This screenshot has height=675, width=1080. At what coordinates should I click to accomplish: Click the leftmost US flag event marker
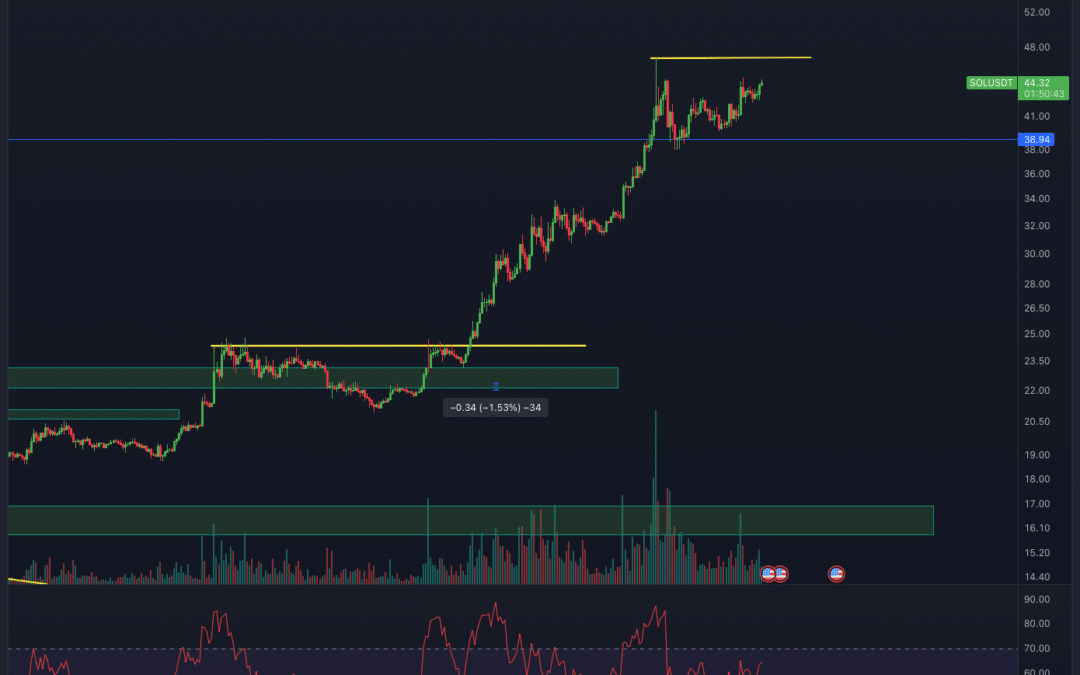(767, 574)
